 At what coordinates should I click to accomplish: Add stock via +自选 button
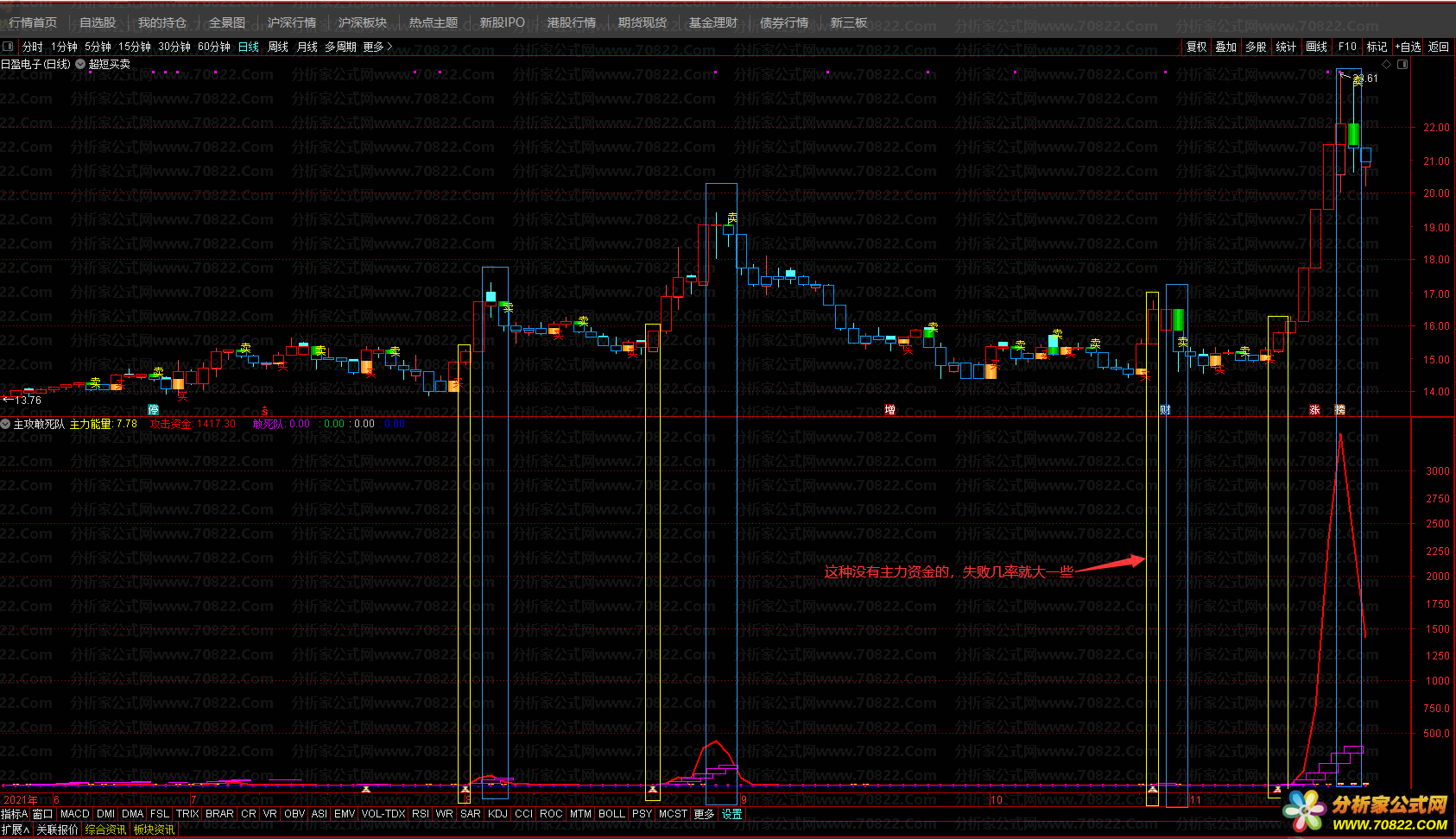coord(1408,47)
